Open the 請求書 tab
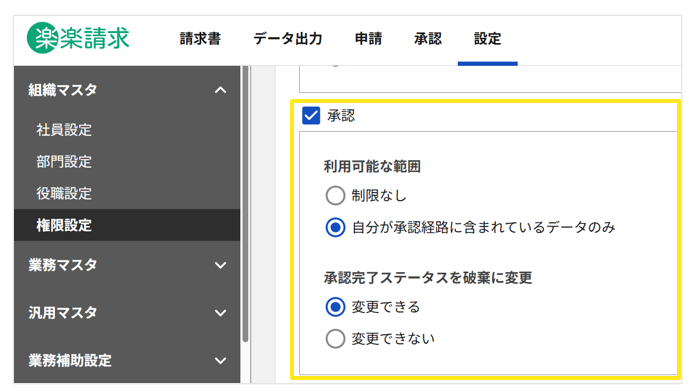The height and width of the screenshot is (392, 690). [200, 39]
